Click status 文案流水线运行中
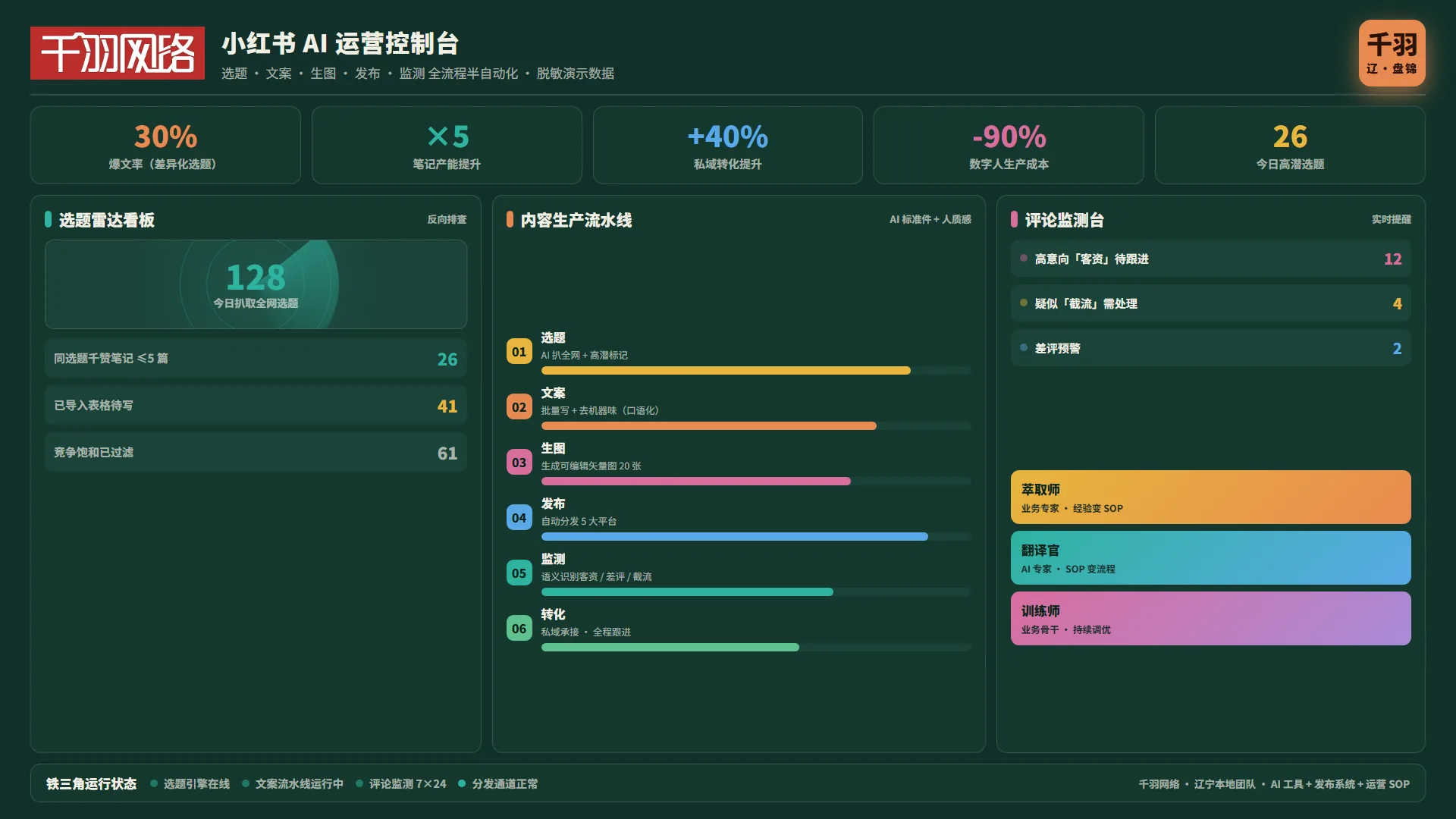 [x=293, y=784]
